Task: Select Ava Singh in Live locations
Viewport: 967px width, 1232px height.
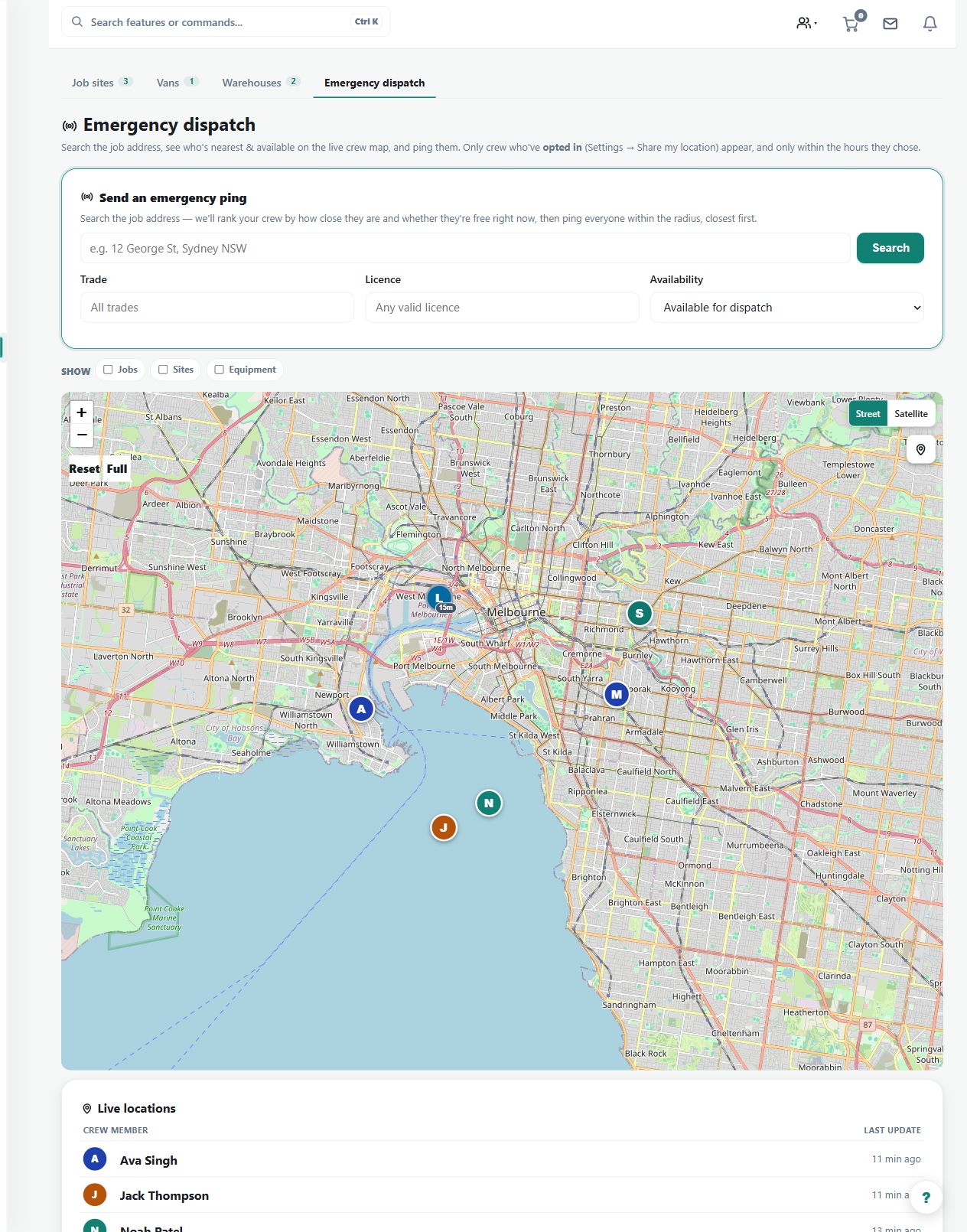Action: [502, 1159]
